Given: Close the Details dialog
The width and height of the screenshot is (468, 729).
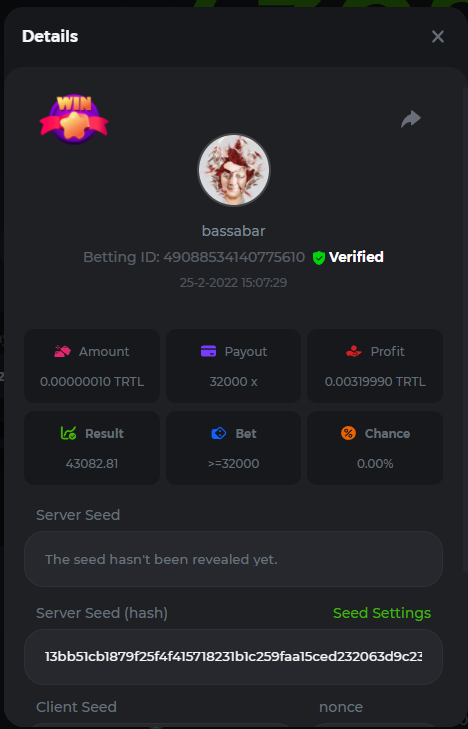Looking at the screenshot, I should click(438, 36).
